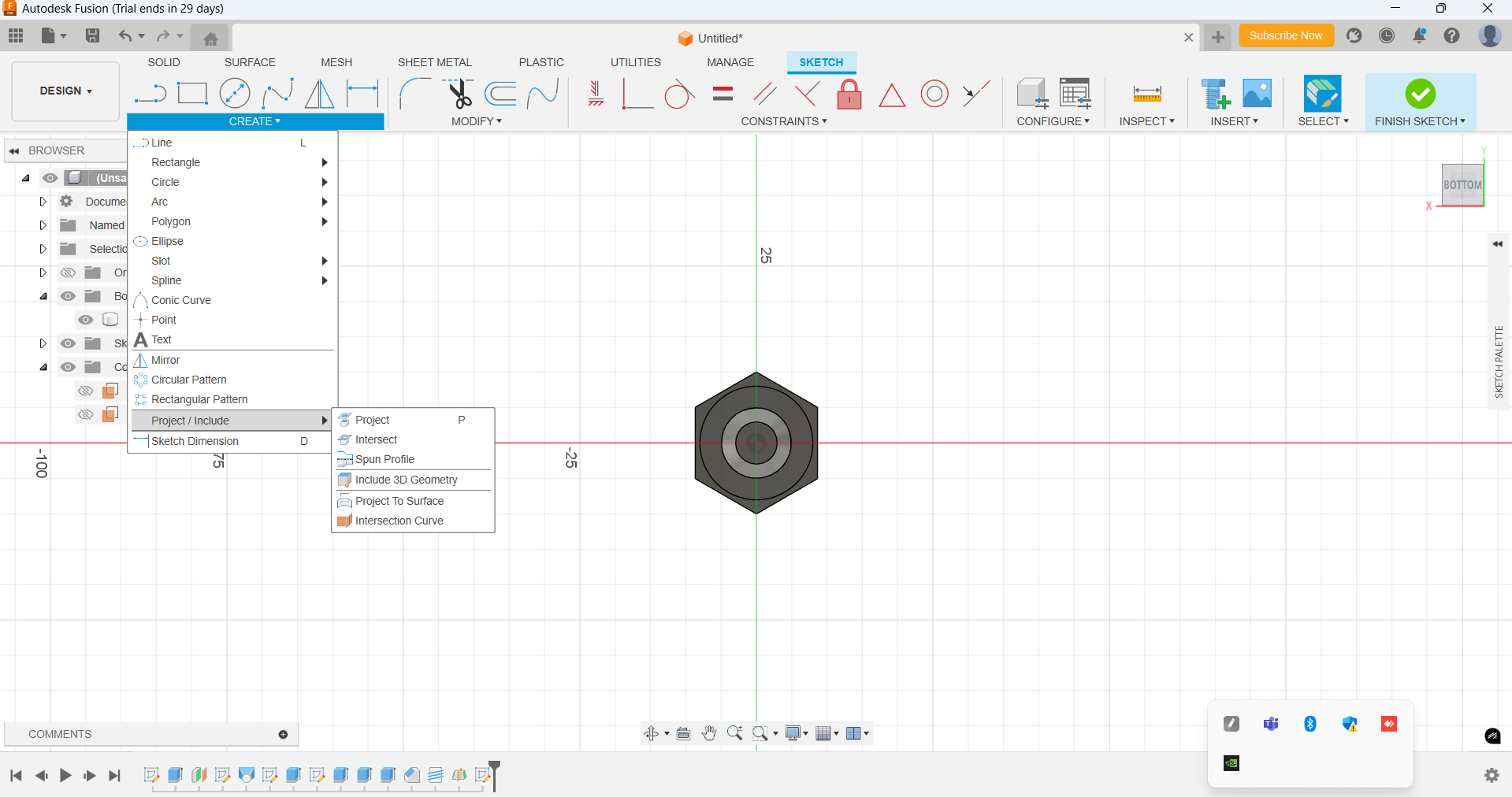Image resolution: width=1512 pixels, height=797 pixels.
Task: Expand the Document Settings tree node
Action: click(43, 202)
